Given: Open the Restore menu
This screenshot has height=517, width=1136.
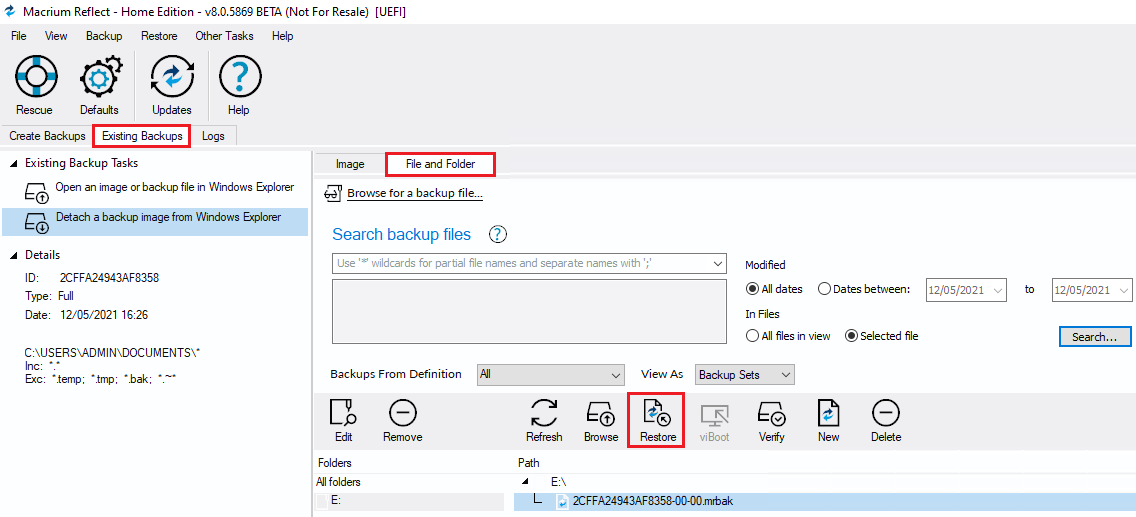Looking at the screenshot, I should pyautogui.click(x=159, y=35).
